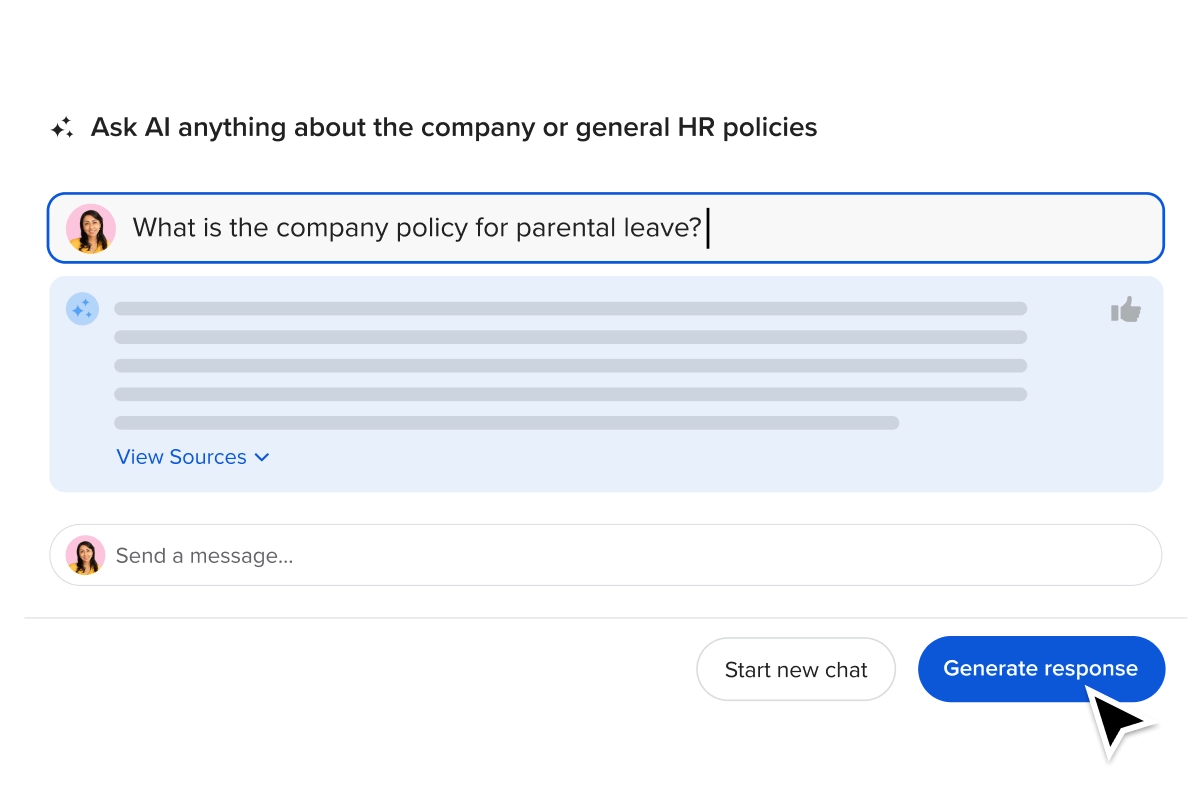Start a new chat

pyautogui.click(x=796, y=669)
